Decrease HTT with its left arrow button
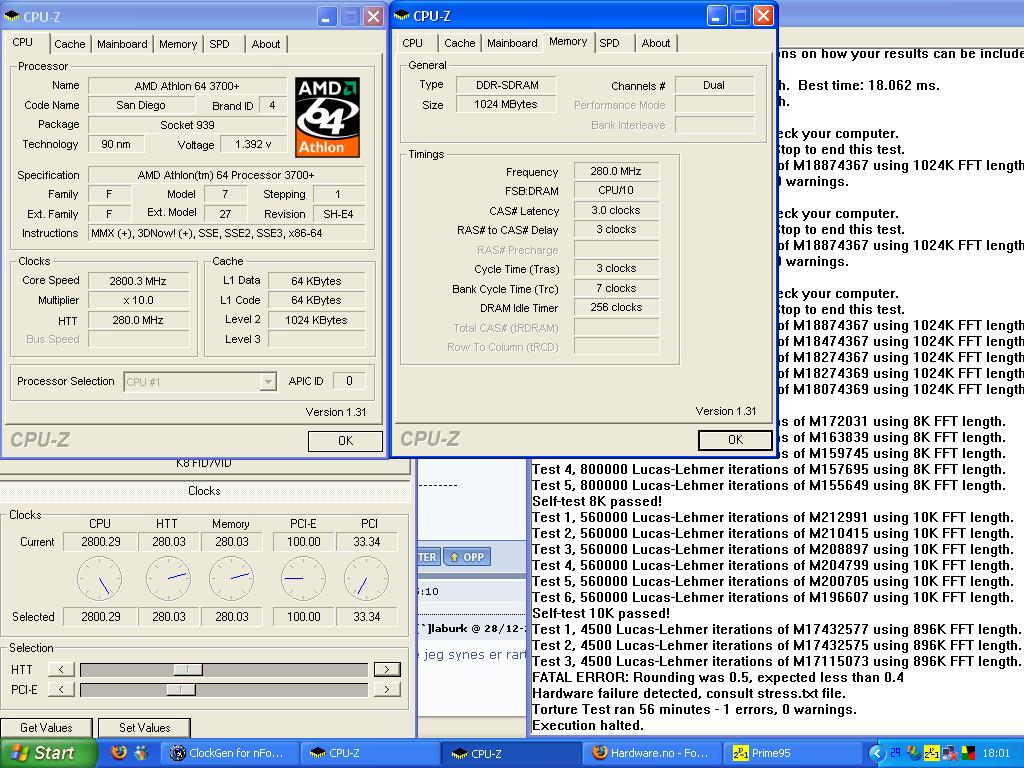Viewport: 1024px width, 768px height. 61,669
